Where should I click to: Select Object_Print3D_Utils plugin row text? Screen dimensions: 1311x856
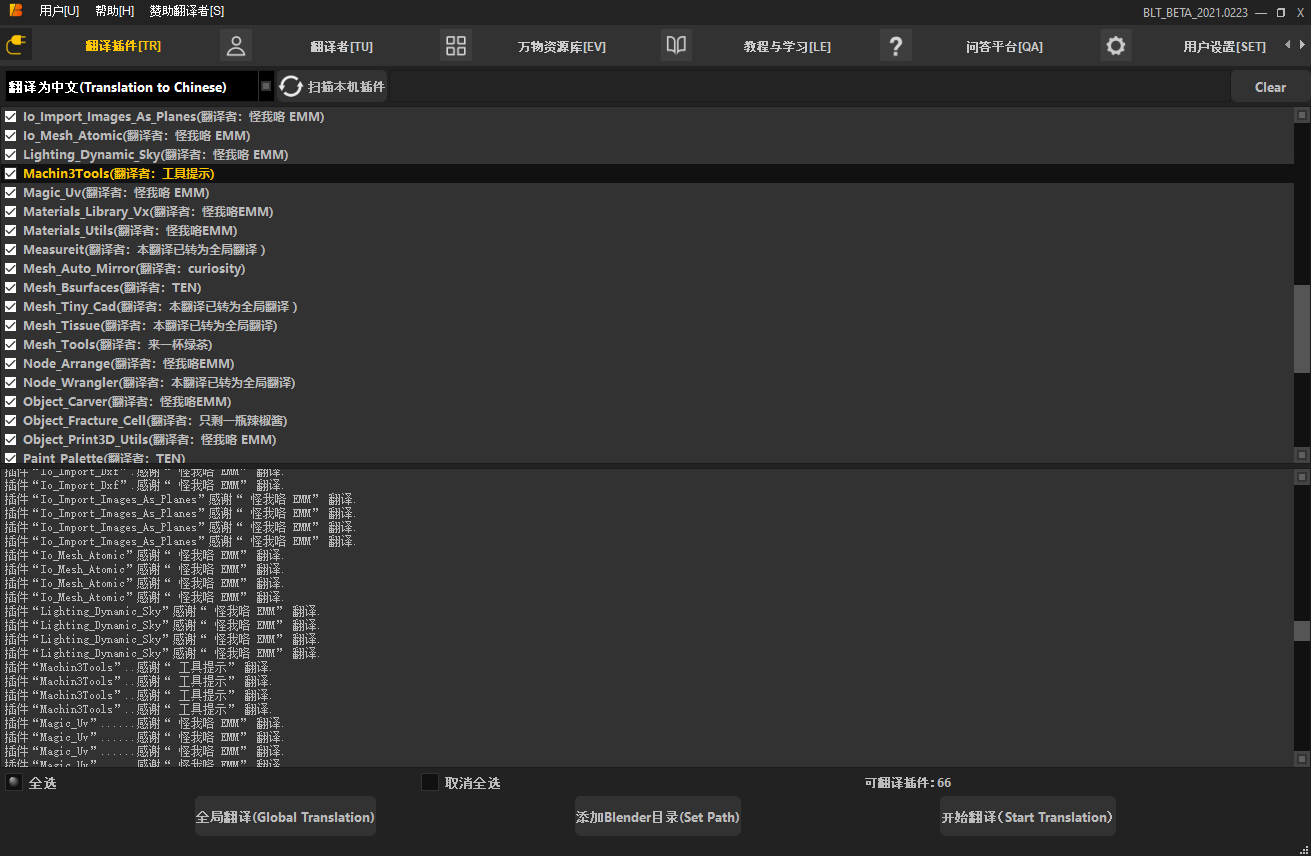coord(150,440)
